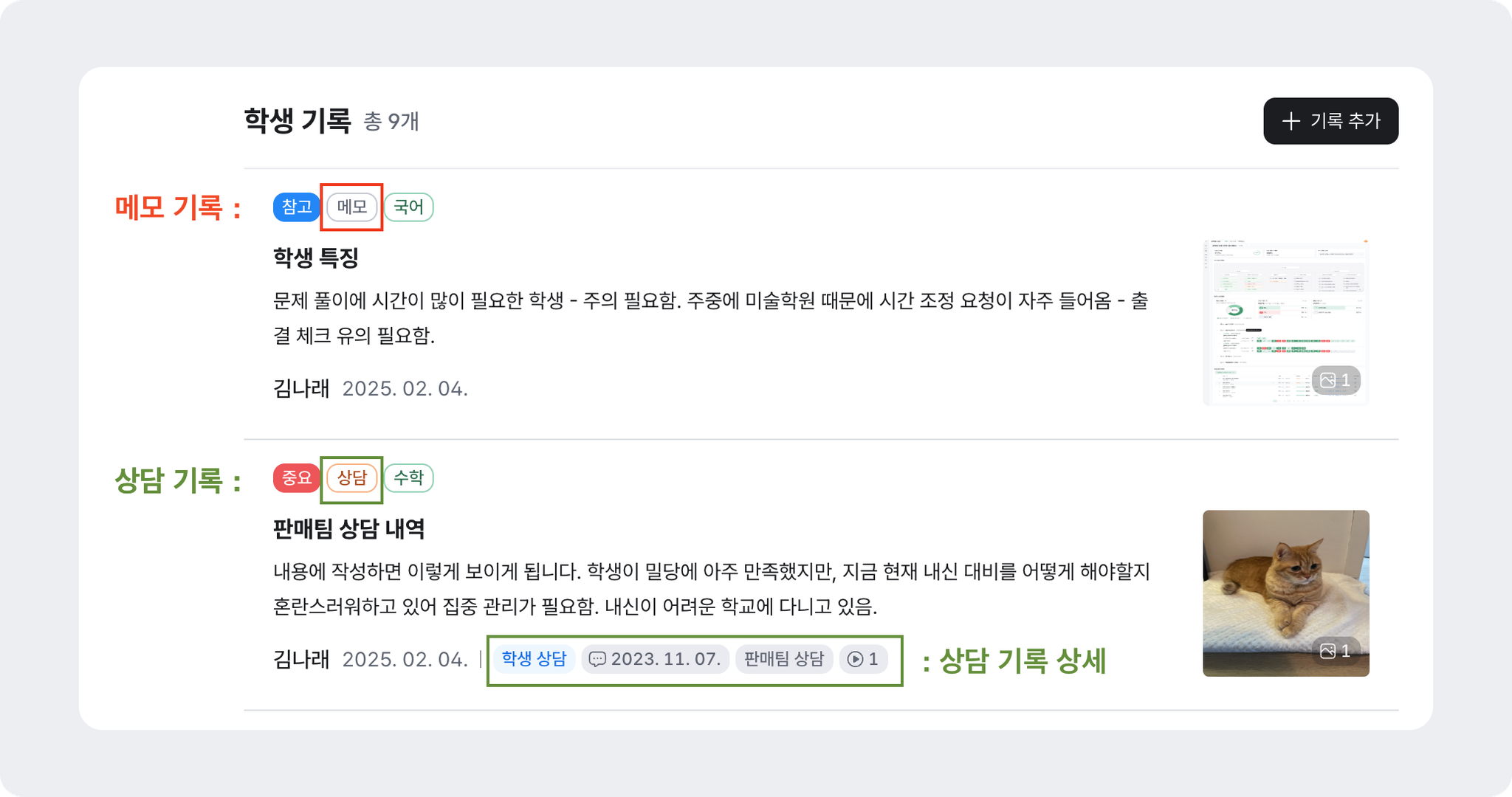Click the 판매팀 상담 chip
This screenshot has height=797, width=1512.
pos(784,659)
